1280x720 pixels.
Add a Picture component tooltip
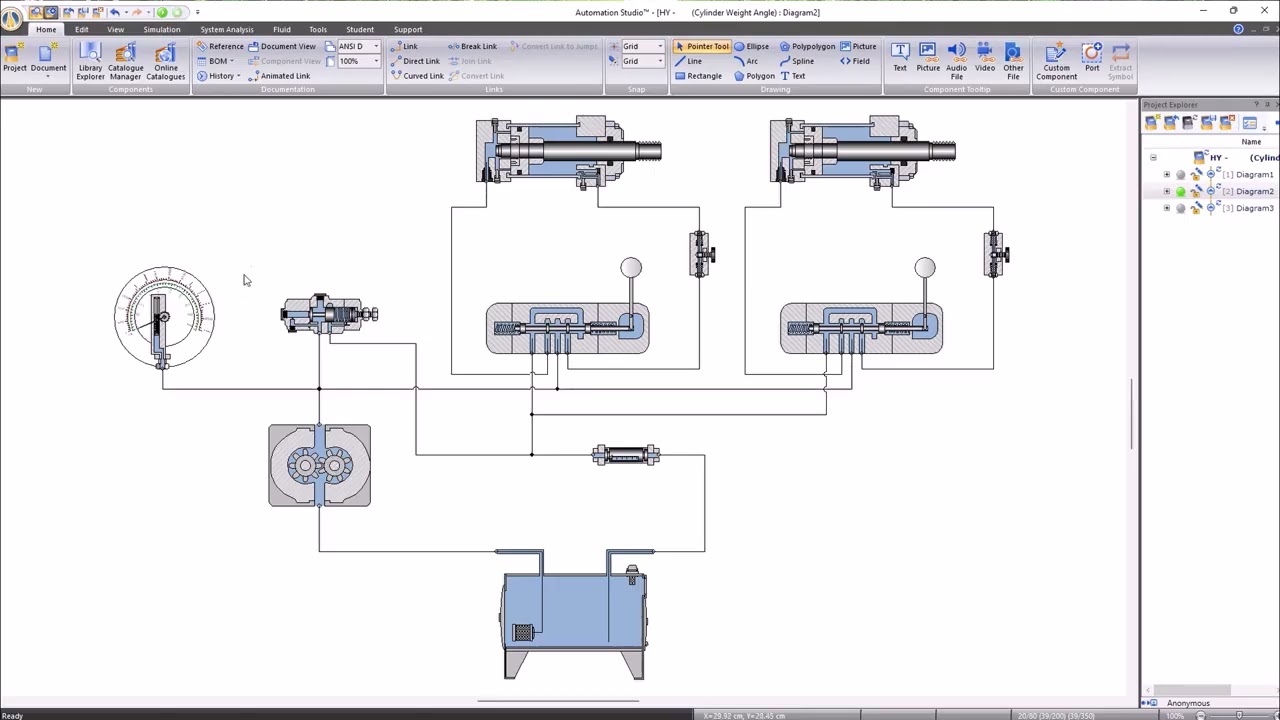tap(928, 58)
